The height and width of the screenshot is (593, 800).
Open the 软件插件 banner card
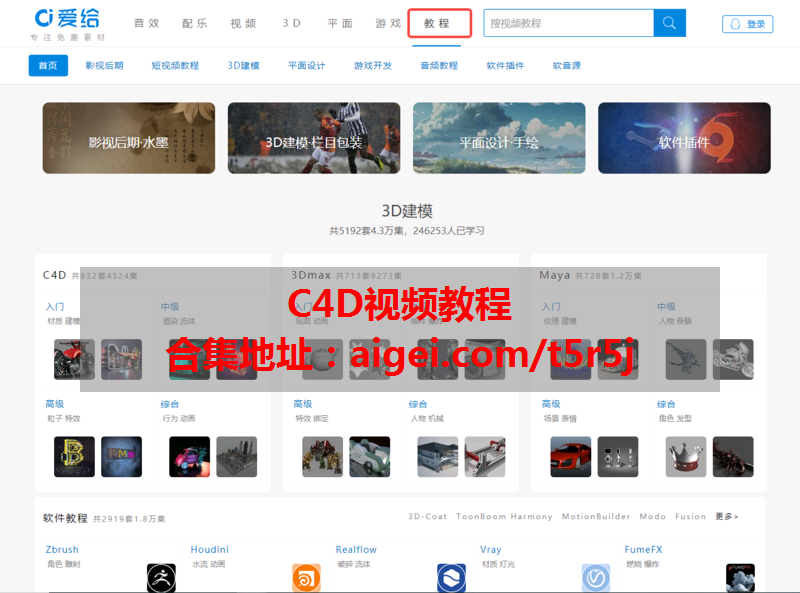pos(684,138)
